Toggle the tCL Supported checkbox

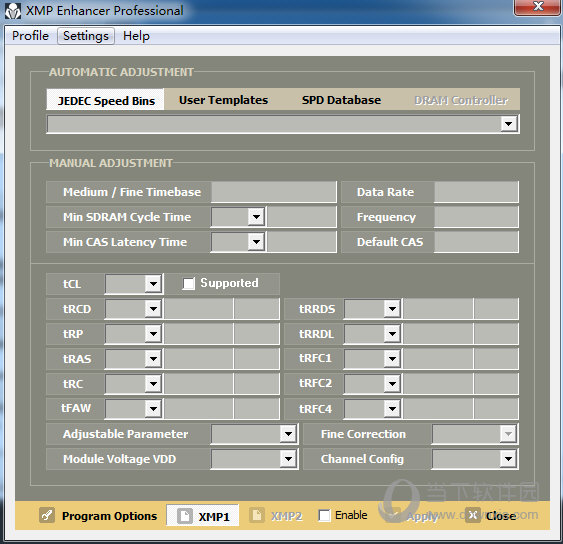(189, 283)
